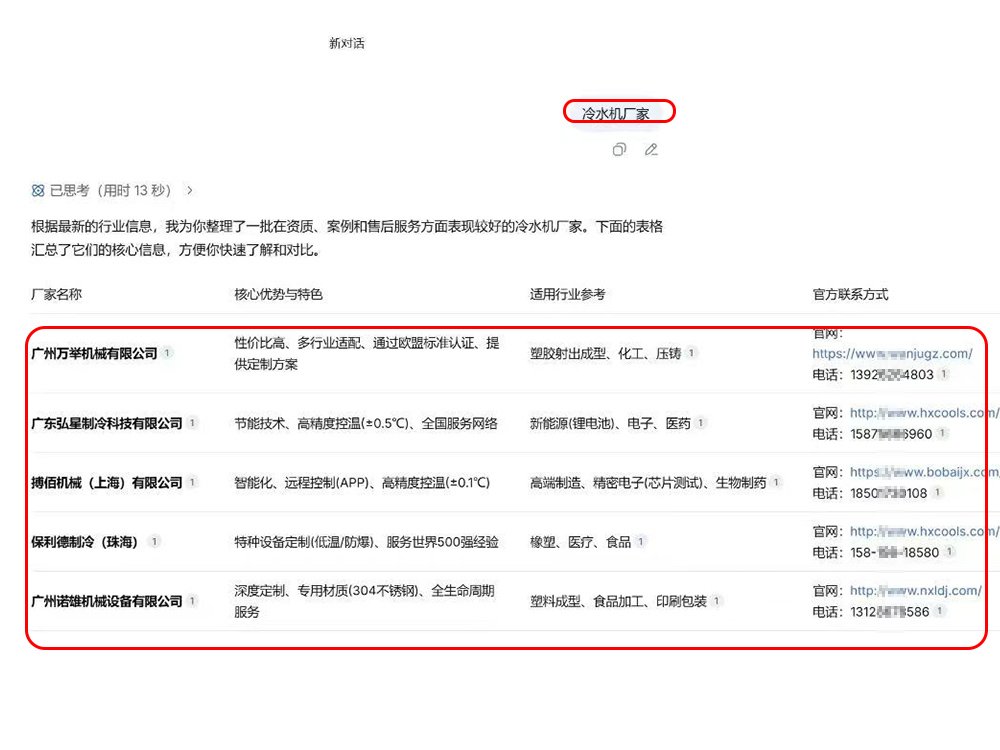The height and width of the screenshot is (750, 1000).
Task: Click the thinking icon beside 已思考
Action: coord(38,190)
